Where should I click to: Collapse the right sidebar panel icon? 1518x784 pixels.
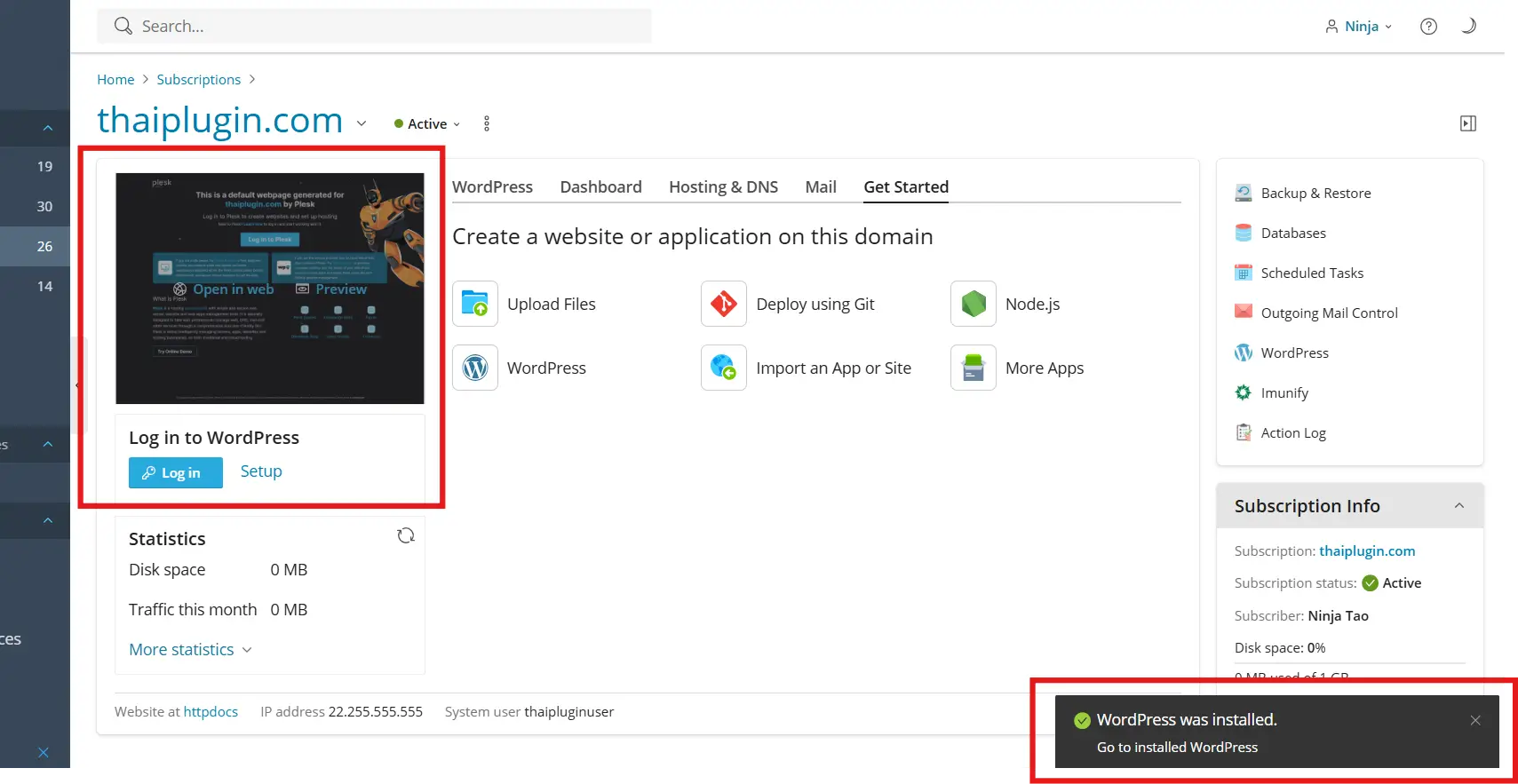pos(1468,123)
